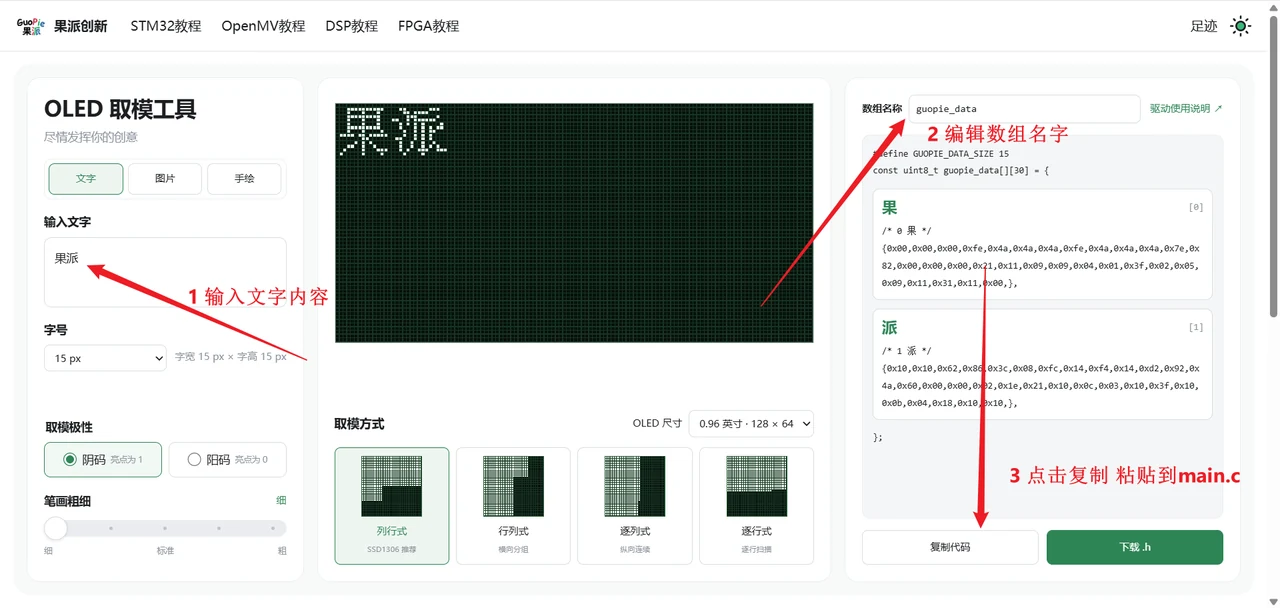Switch to the 手绘 input tab

tap(244, 178)
